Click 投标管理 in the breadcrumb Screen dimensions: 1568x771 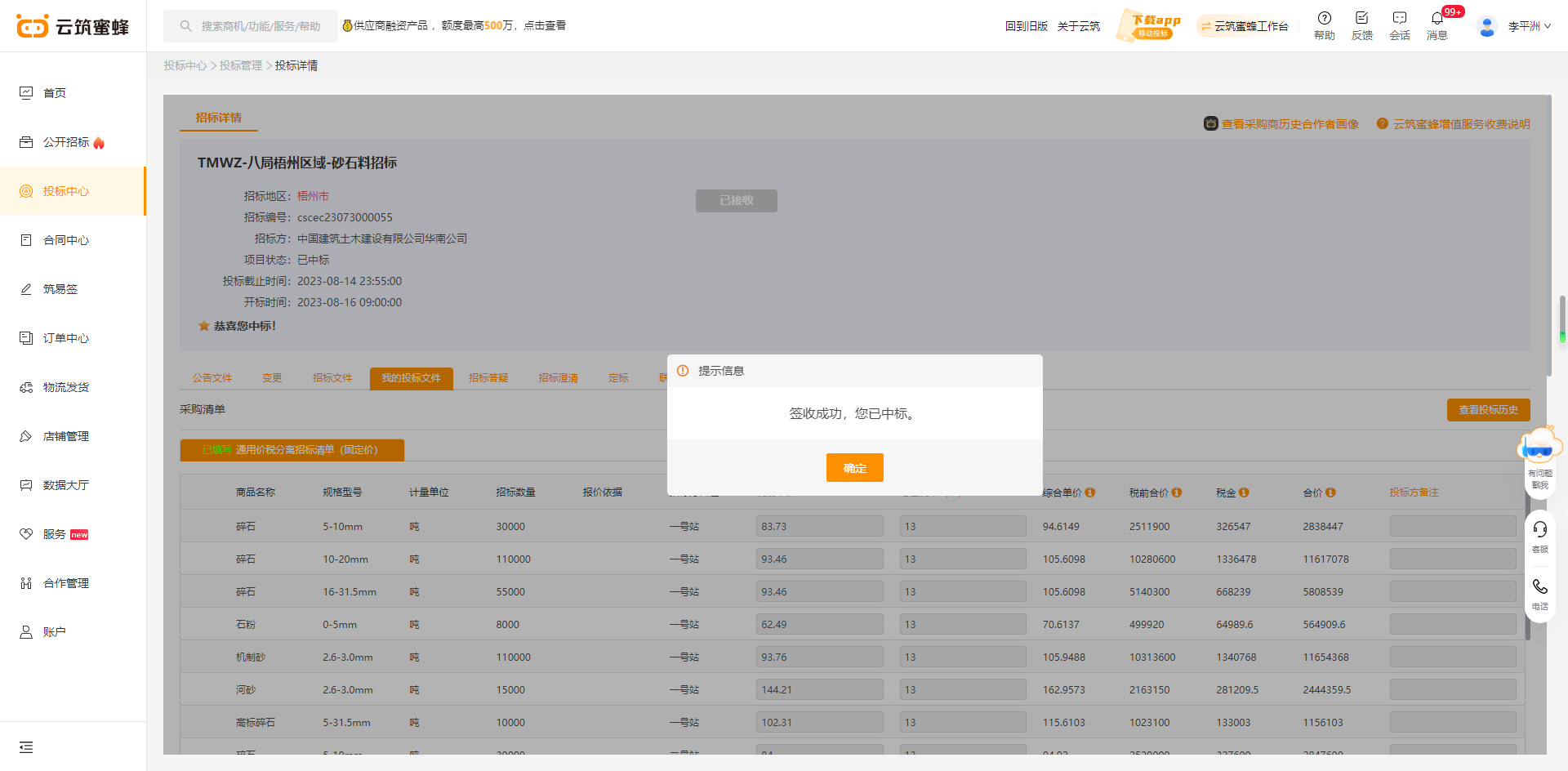pyautogui.click(x=241, y=65)
